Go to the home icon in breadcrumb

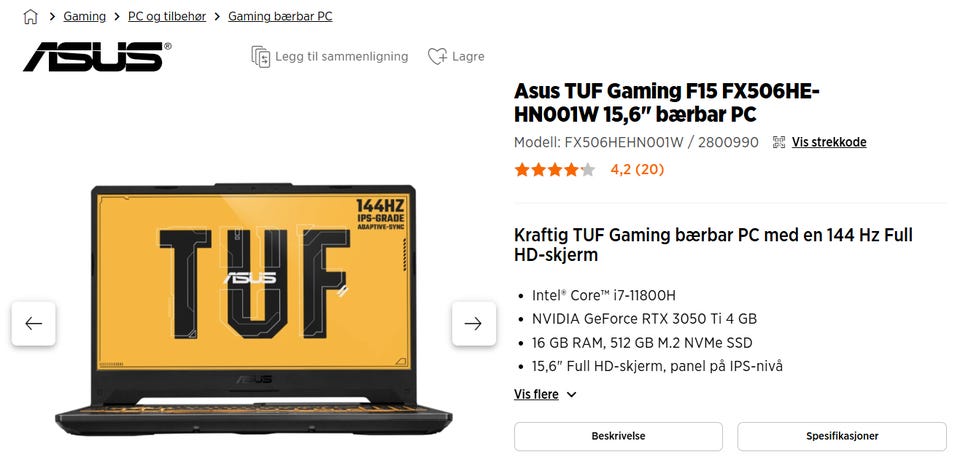pos(30,17)
